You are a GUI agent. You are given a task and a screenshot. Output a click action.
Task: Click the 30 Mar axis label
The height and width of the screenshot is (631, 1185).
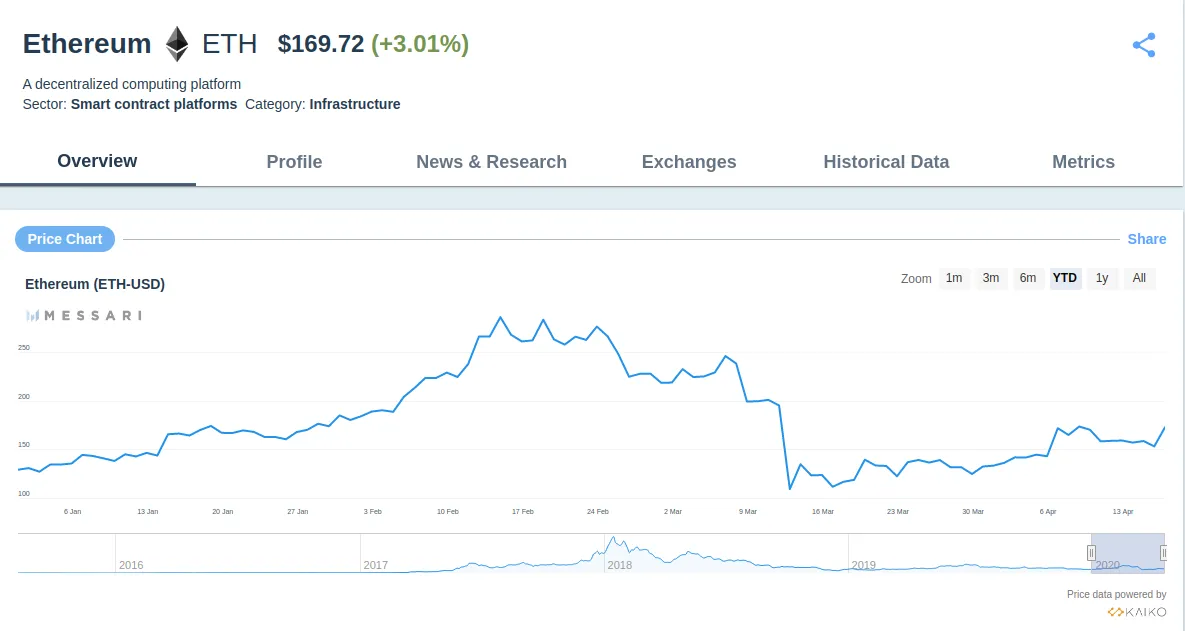[973, 512]
